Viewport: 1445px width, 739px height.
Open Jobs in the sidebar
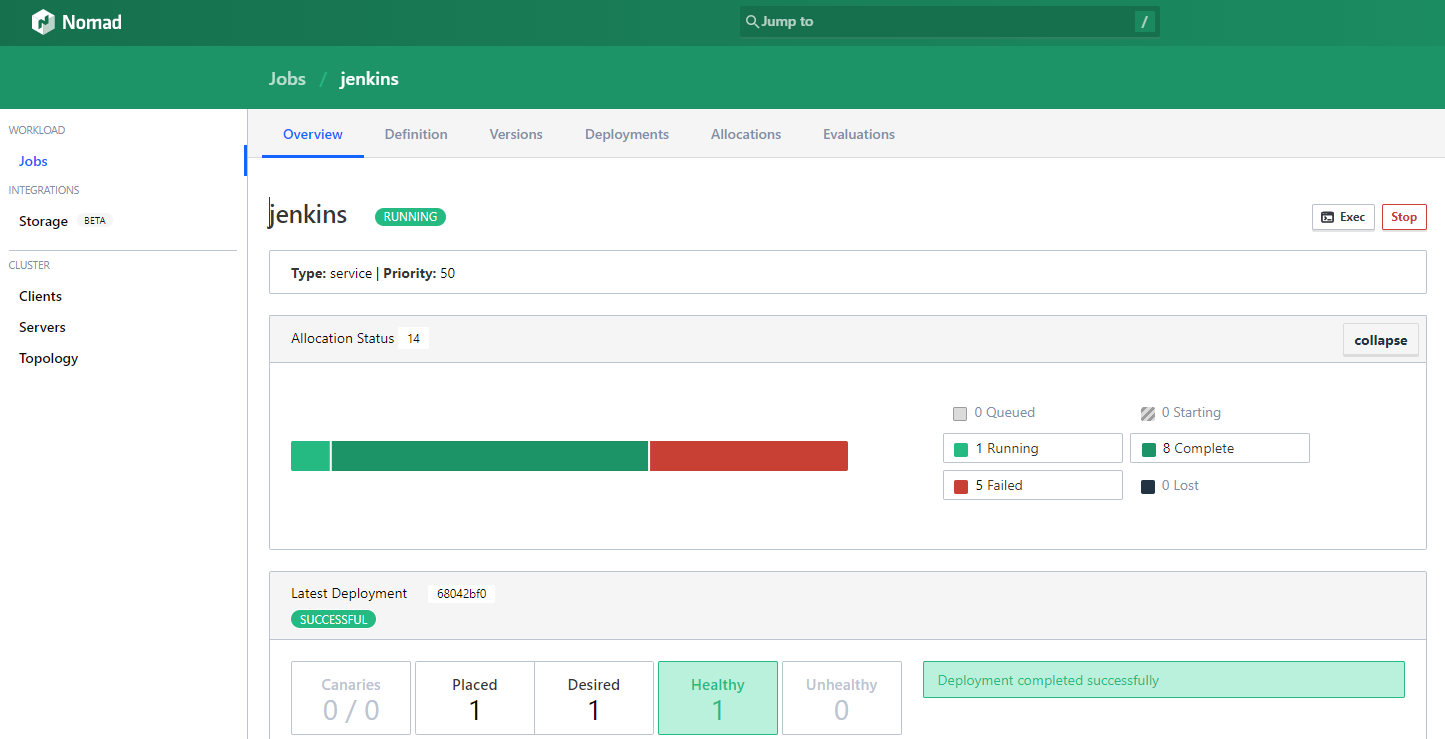click(x=33, y=161)
